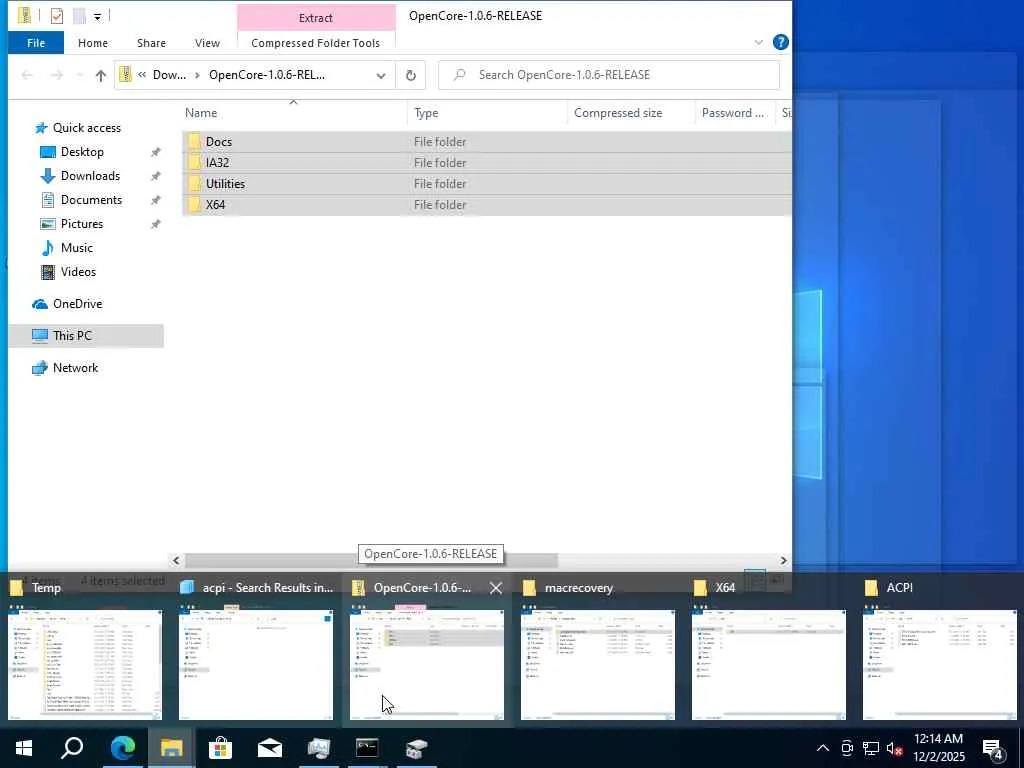Viewport: 1024px width, 768px height.
Task: Click the Utilities folder icon
Action: click(x=193, y=184)
